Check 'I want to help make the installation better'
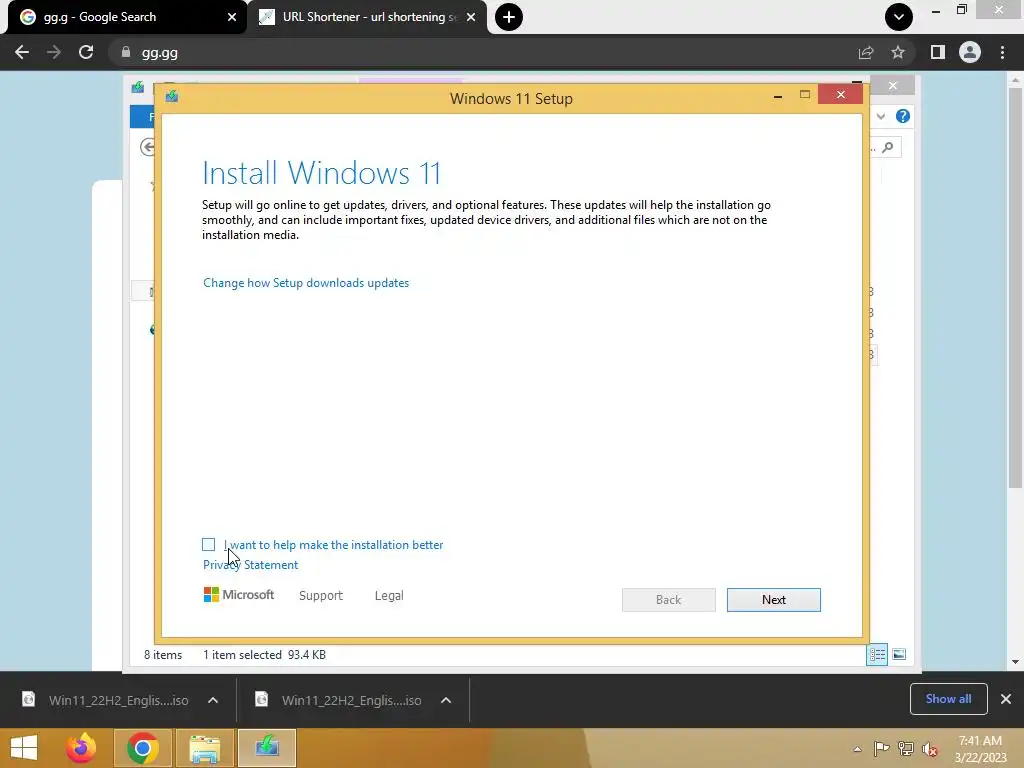The width and height of the screenshot is (1024, 768). (x=208, y=545)
